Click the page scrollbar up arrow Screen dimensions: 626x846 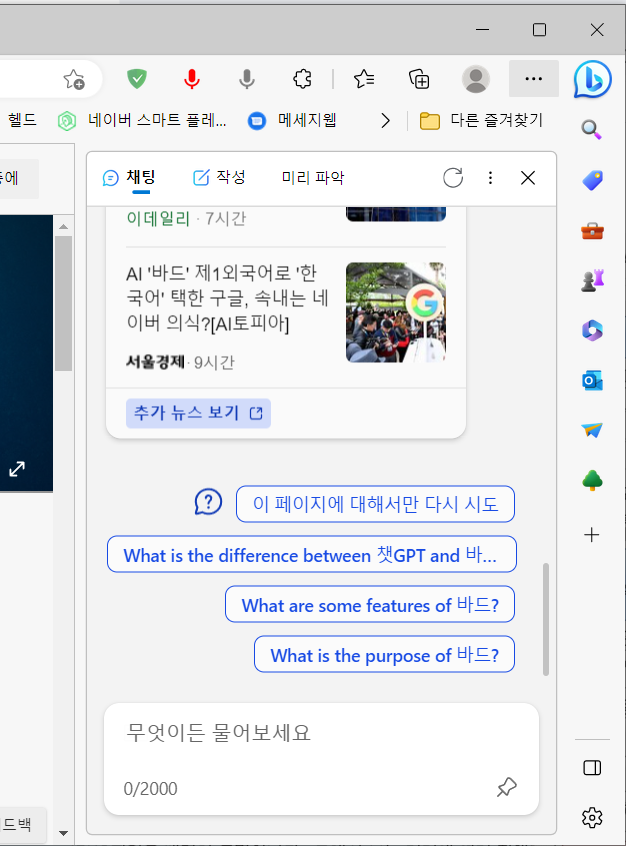click(x=64, y=227)
